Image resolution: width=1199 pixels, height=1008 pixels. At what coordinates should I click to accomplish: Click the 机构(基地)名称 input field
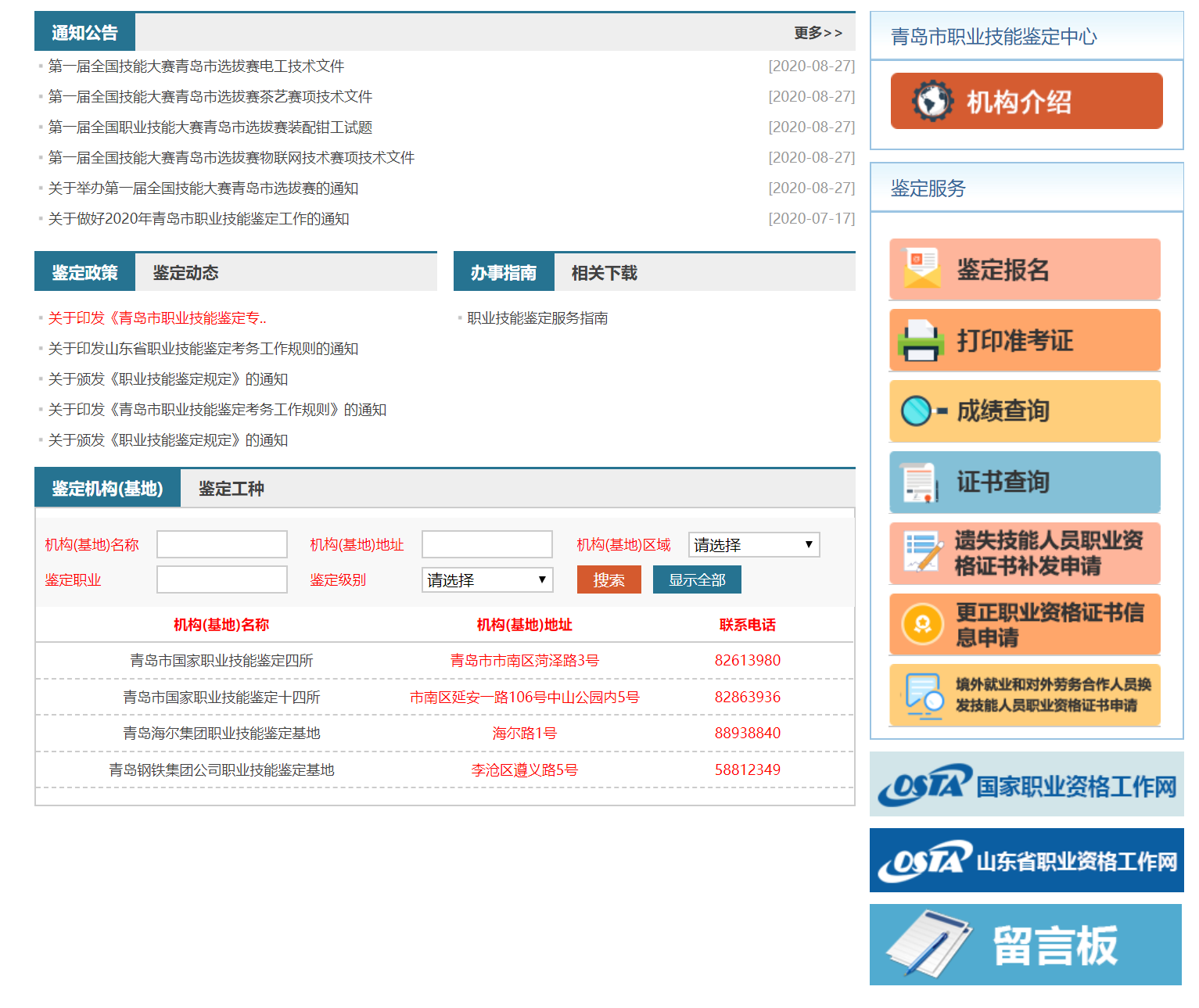coord(222,545)
